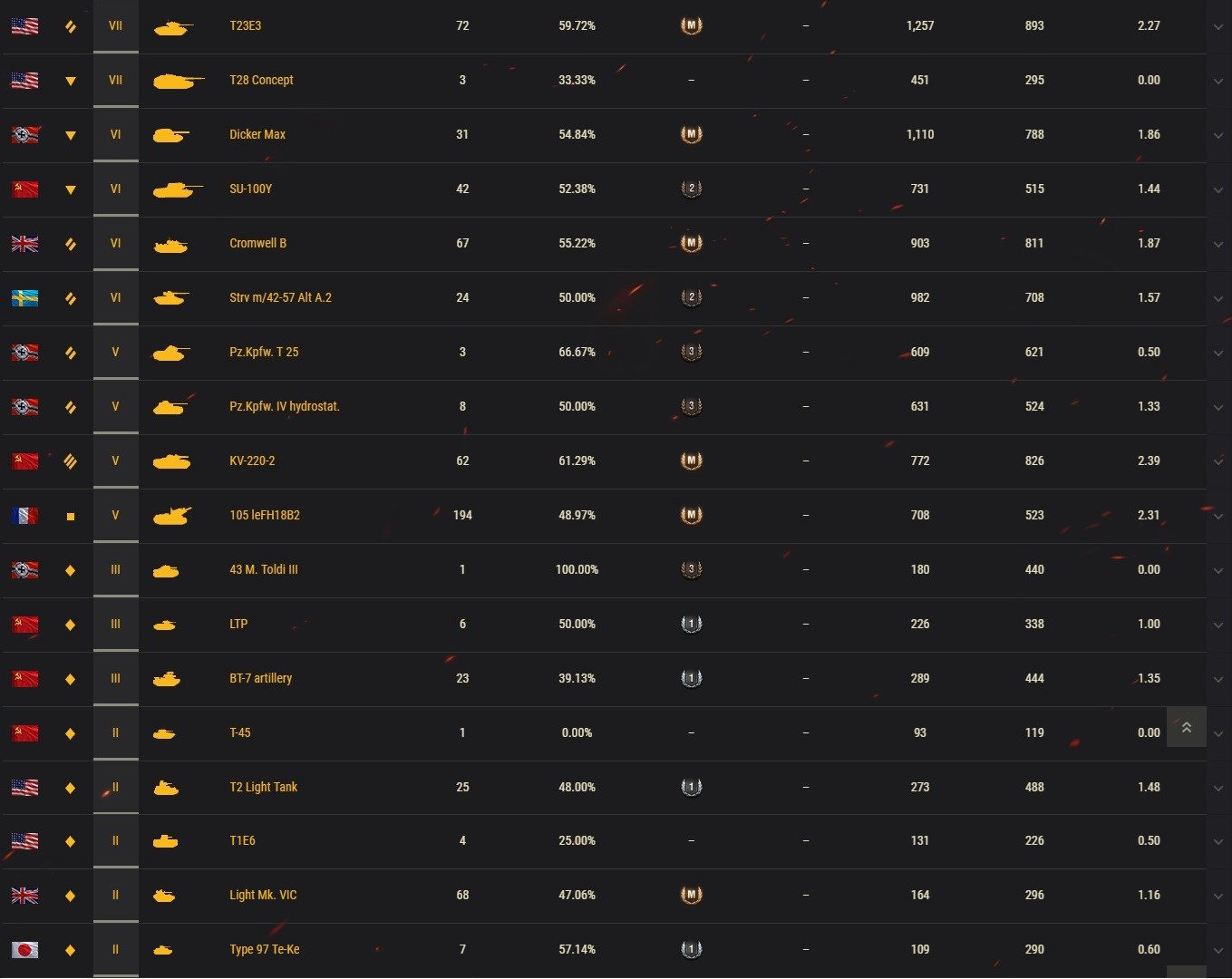
Task: Expand the T23E3 row details chevron
Action: click(1218, 27)
